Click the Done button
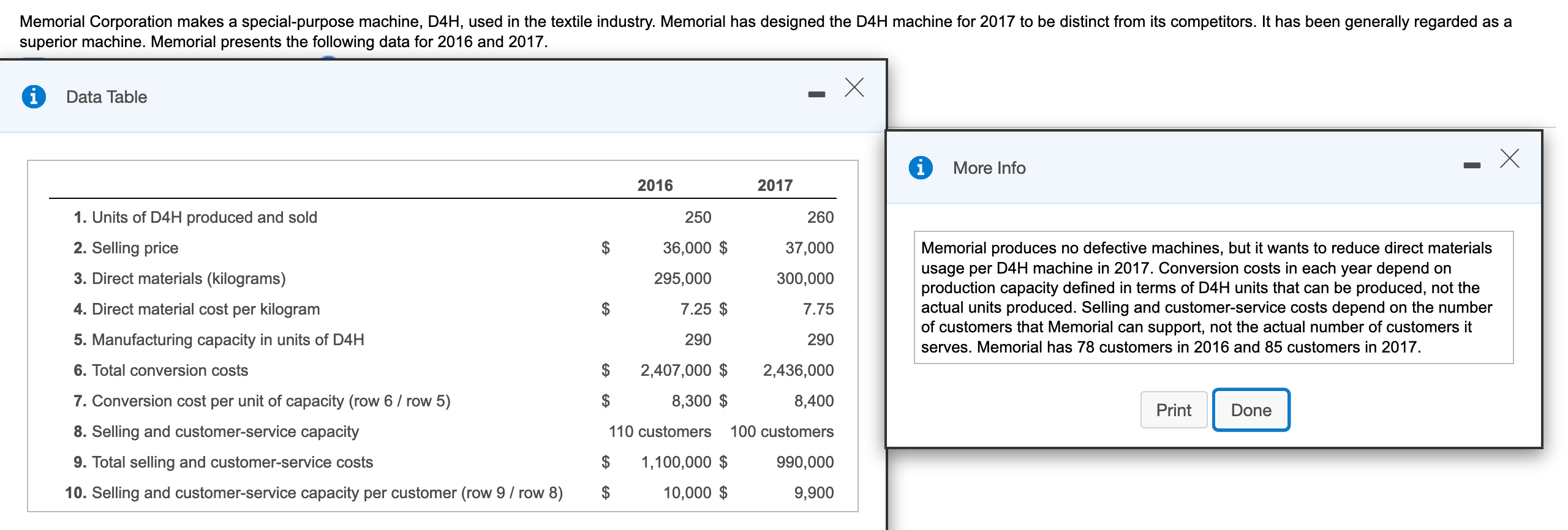The width and height of the screenshot is (1568, 530). tap(1251, 410)
